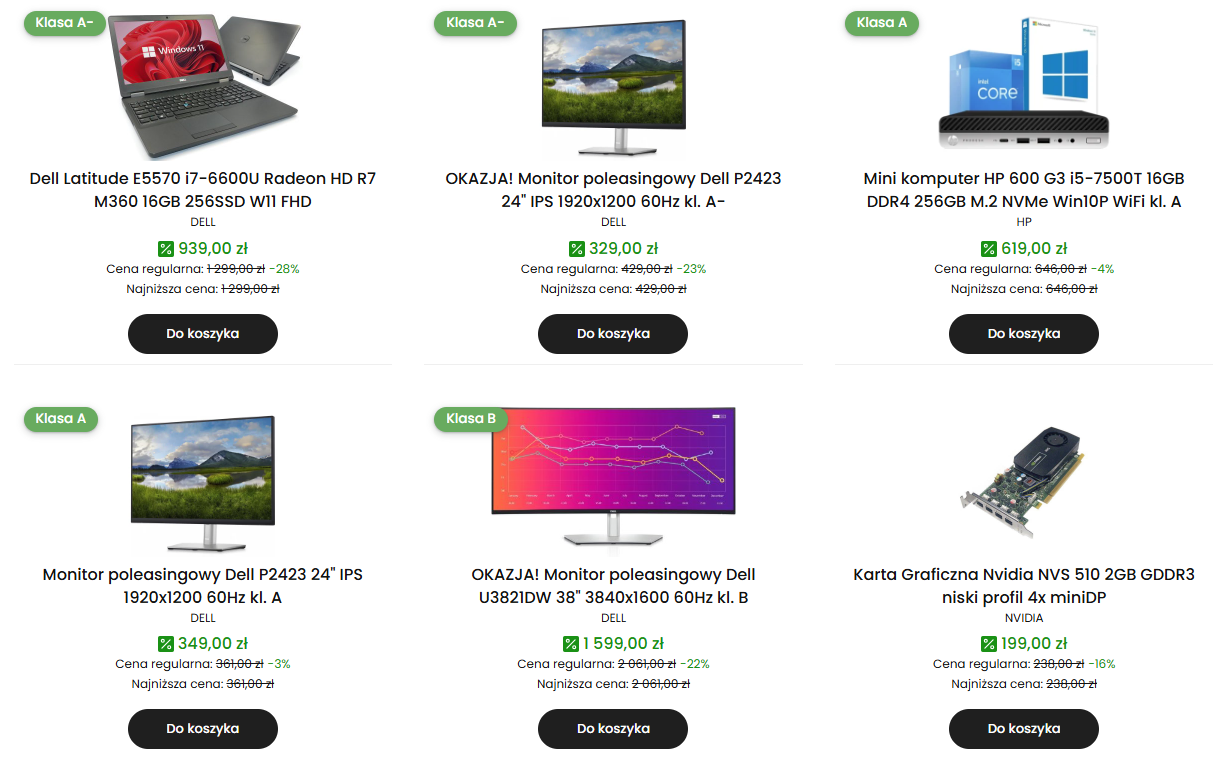Add Dell Latitude E5570 laptop to cart
This screenshot has height=758, width=1219.
(x=203, y=333)
